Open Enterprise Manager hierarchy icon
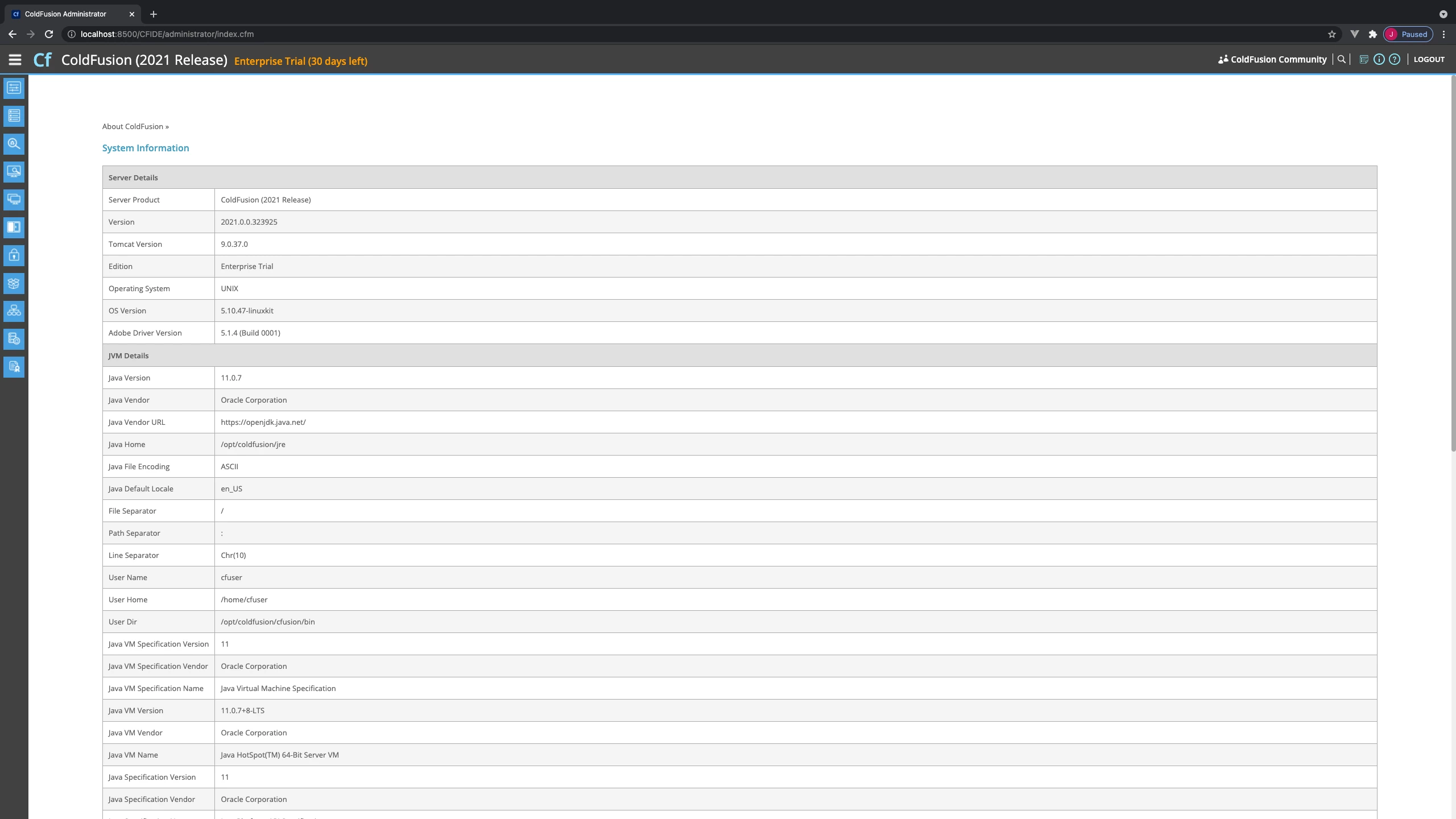Viewport: 1456px width, 819px height. click(x=14, y=311)
